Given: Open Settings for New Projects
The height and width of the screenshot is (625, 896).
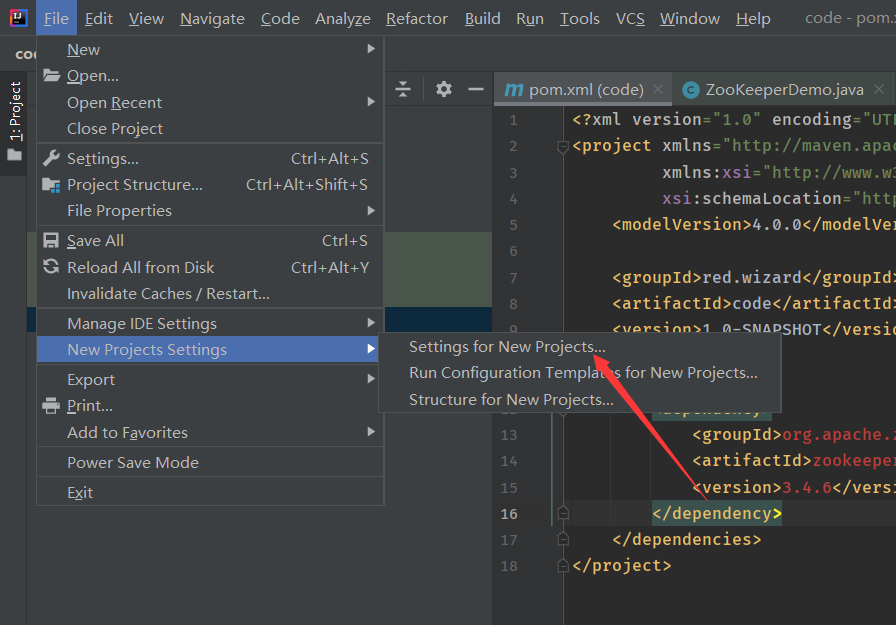Looking at the screenshot, I should [507, 347].
